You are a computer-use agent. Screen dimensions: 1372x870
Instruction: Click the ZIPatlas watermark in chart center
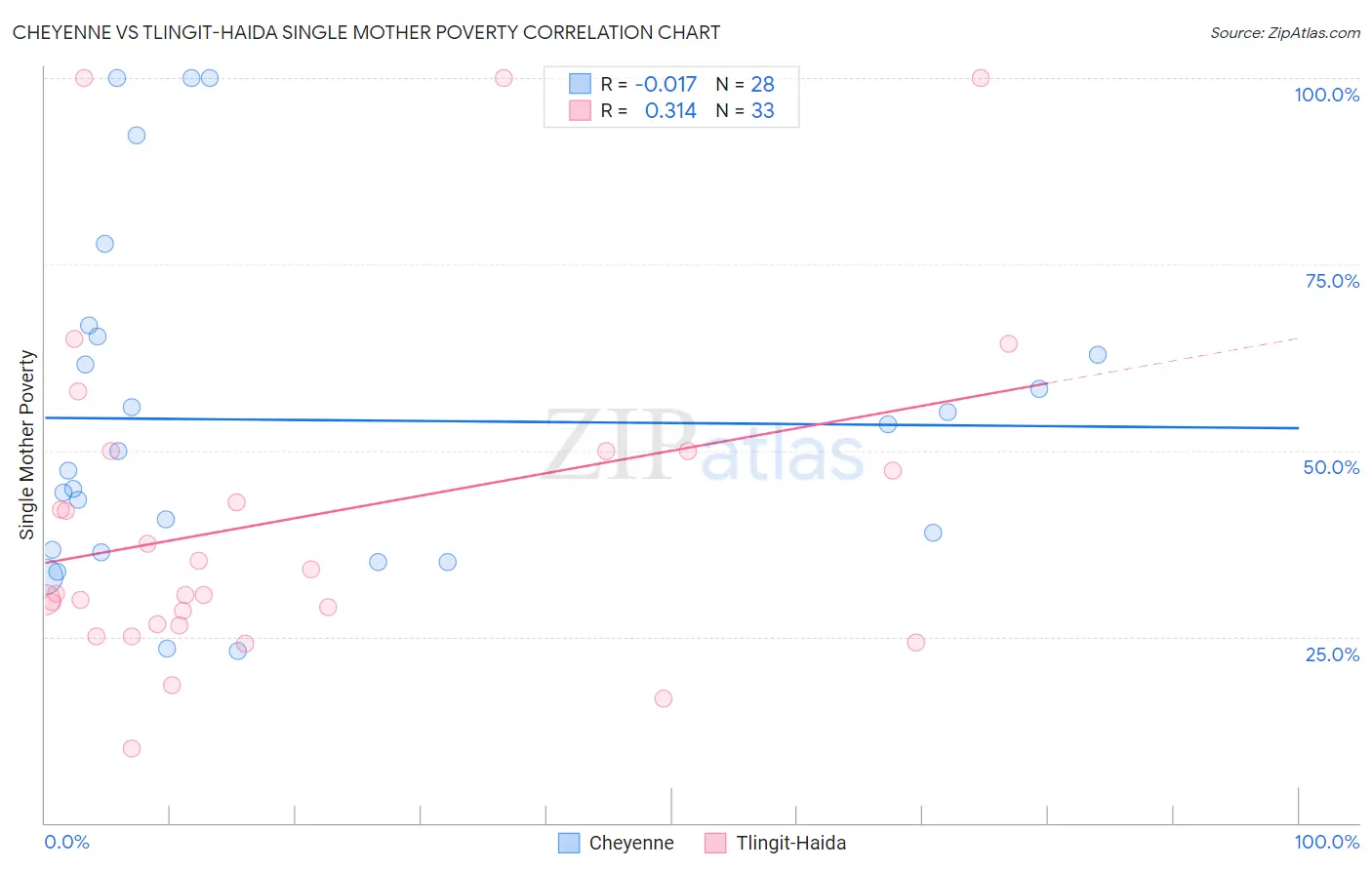(703, 447)
